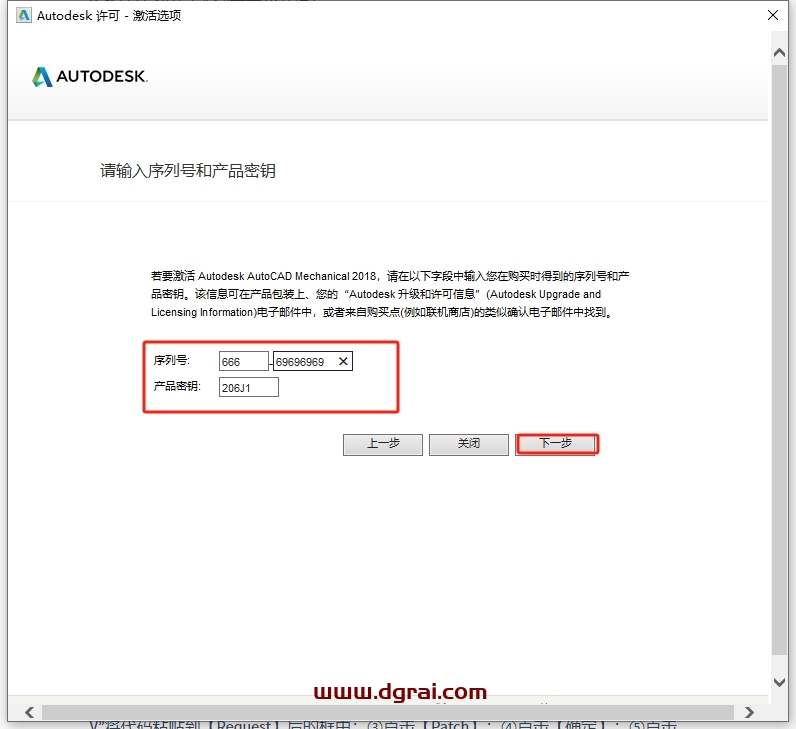796x729 pixels.
Task: Click vertical scrollbar up arrow
Action: coord(779,52)
